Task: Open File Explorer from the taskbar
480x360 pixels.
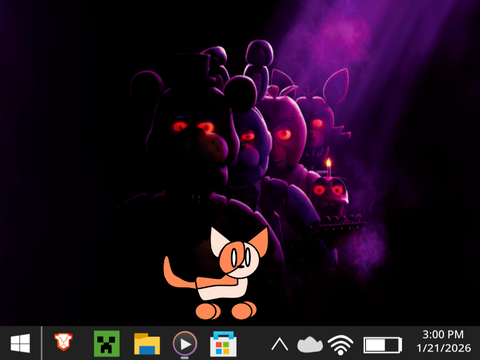Action: click(147, 344)
